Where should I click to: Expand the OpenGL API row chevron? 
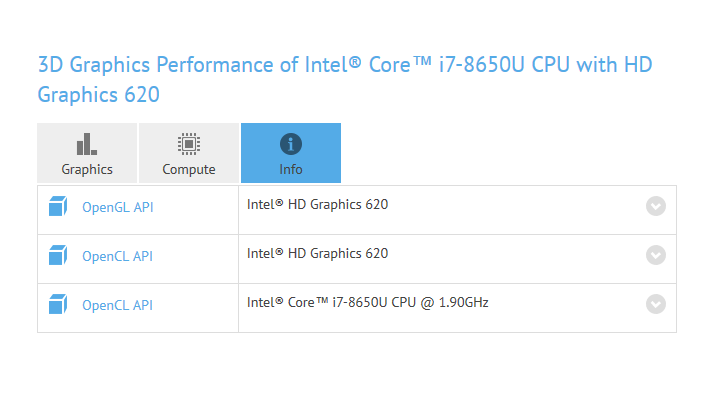(656, 206)
